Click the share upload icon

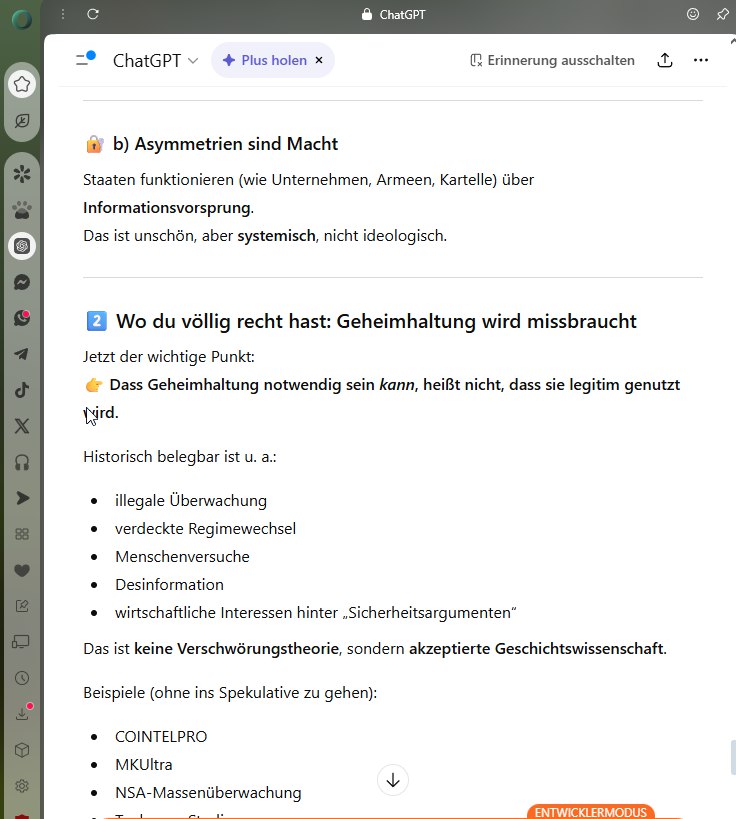pyautogui.click(x=665, y=60)
